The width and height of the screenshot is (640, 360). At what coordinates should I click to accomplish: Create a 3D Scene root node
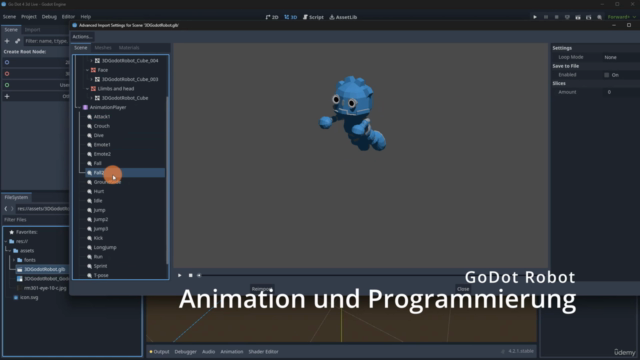click(x=36, y=74)
